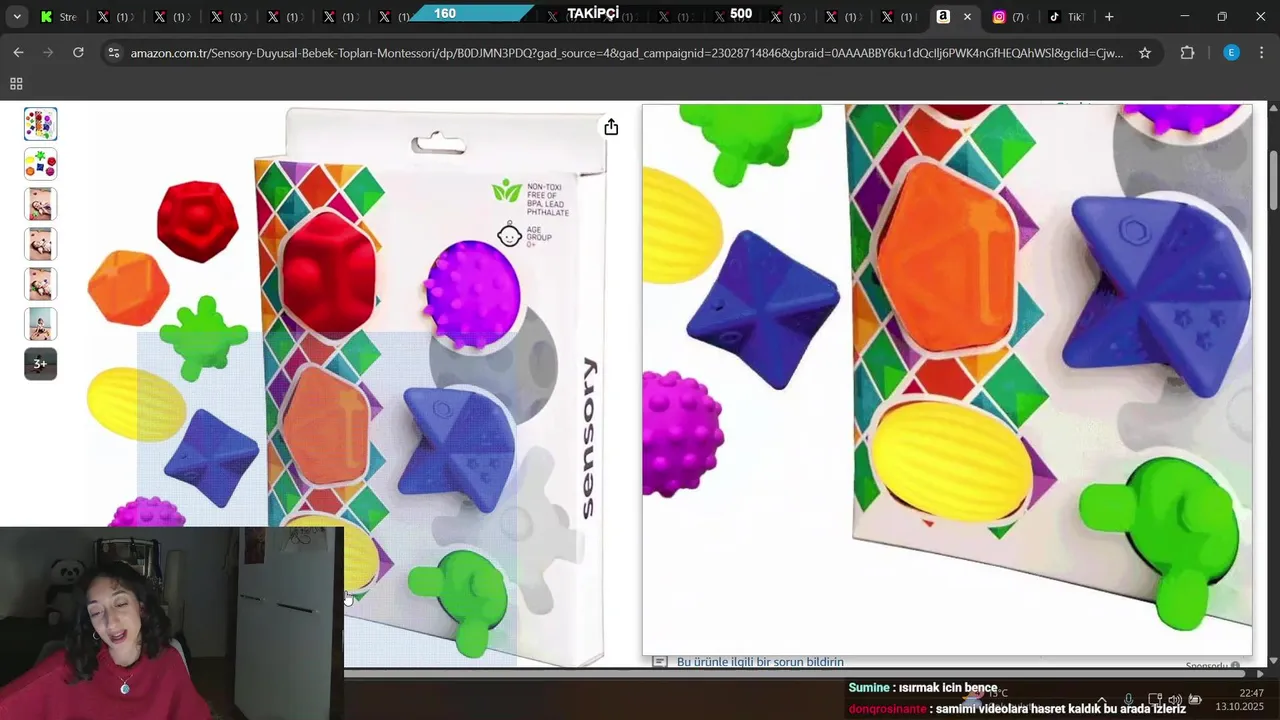Image resolution: width=1280 pixels, height=720 pixels.
Task: Click the page vertical scrollbar thumb
Action: pyautogui.click(x=1273, y=180)
